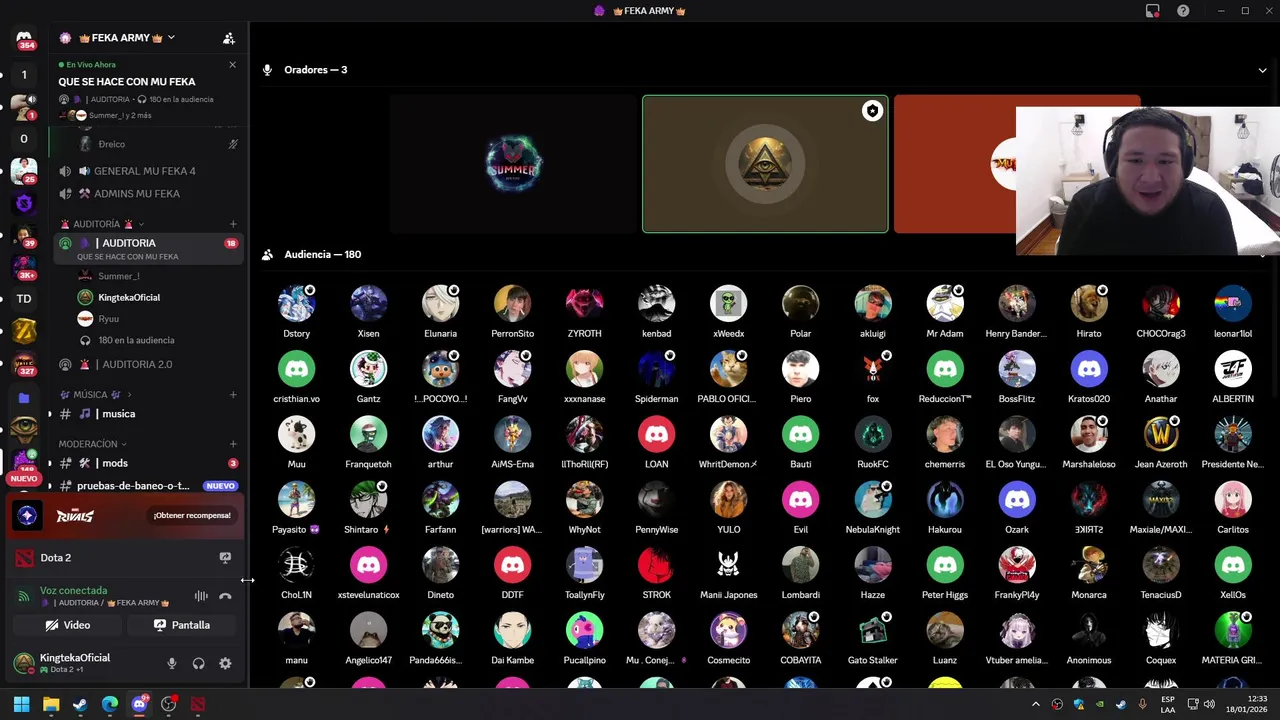This screenshot has height=720, width=1280.
Task: Open the mods text channel
Action: (148, 463)
